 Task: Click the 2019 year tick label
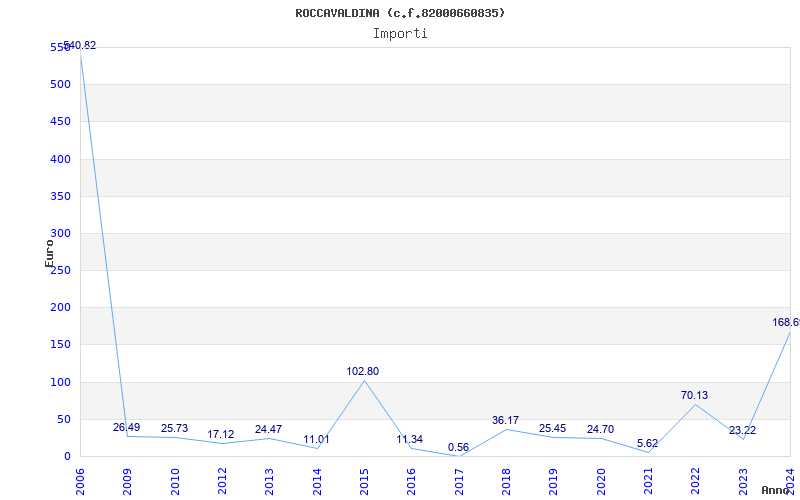(554, 481)
